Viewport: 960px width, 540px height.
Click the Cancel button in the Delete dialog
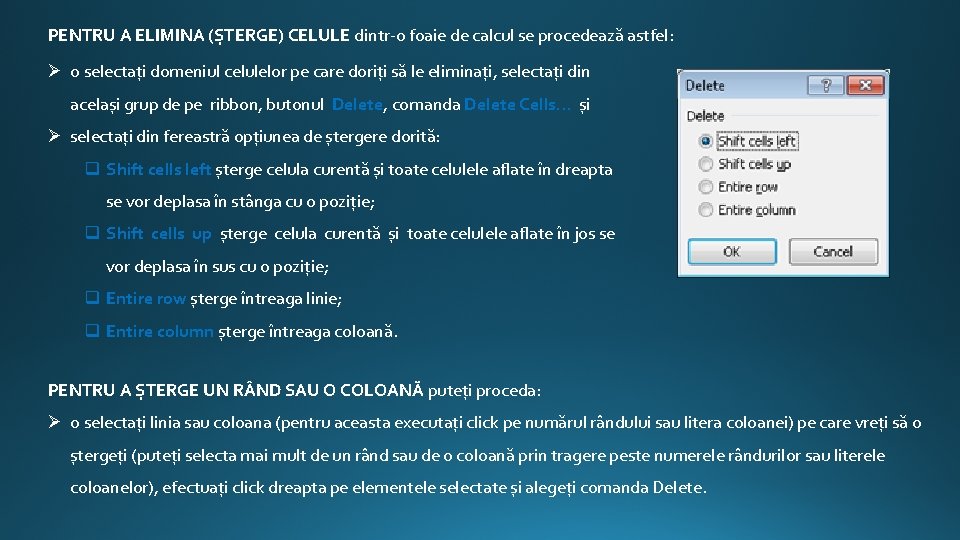tap(833, 252)
